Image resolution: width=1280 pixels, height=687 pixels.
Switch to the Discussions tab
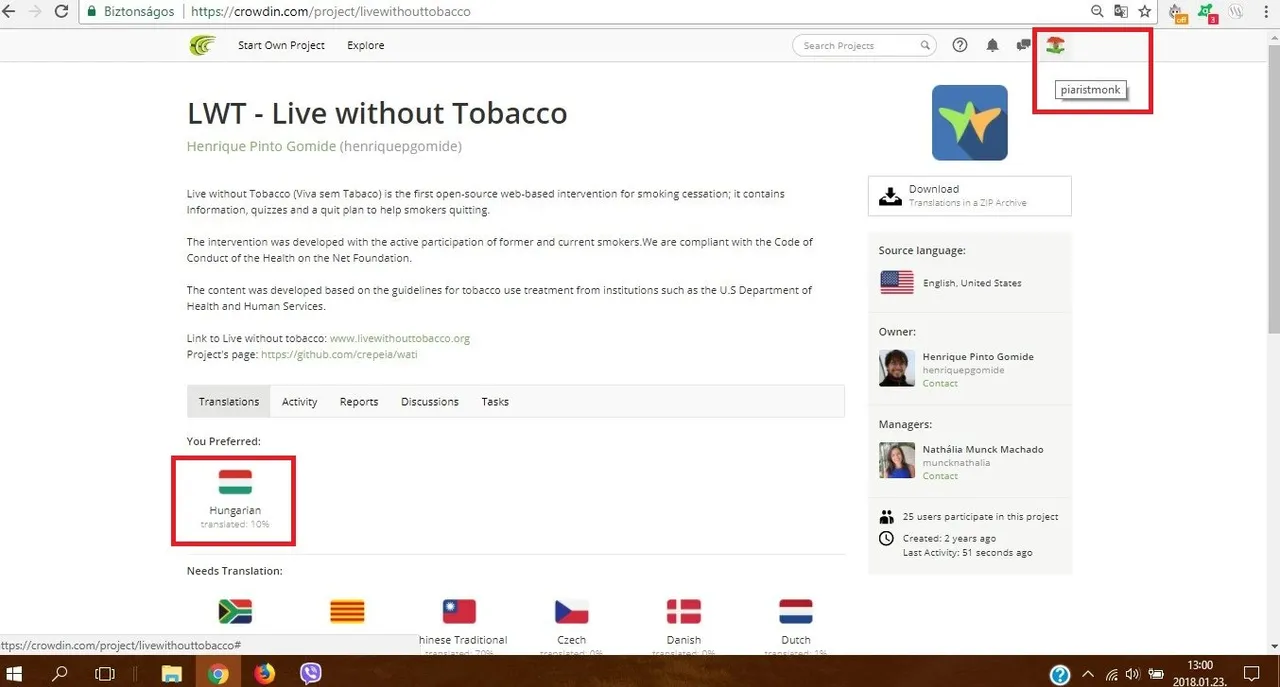click(x=430, y=402)
